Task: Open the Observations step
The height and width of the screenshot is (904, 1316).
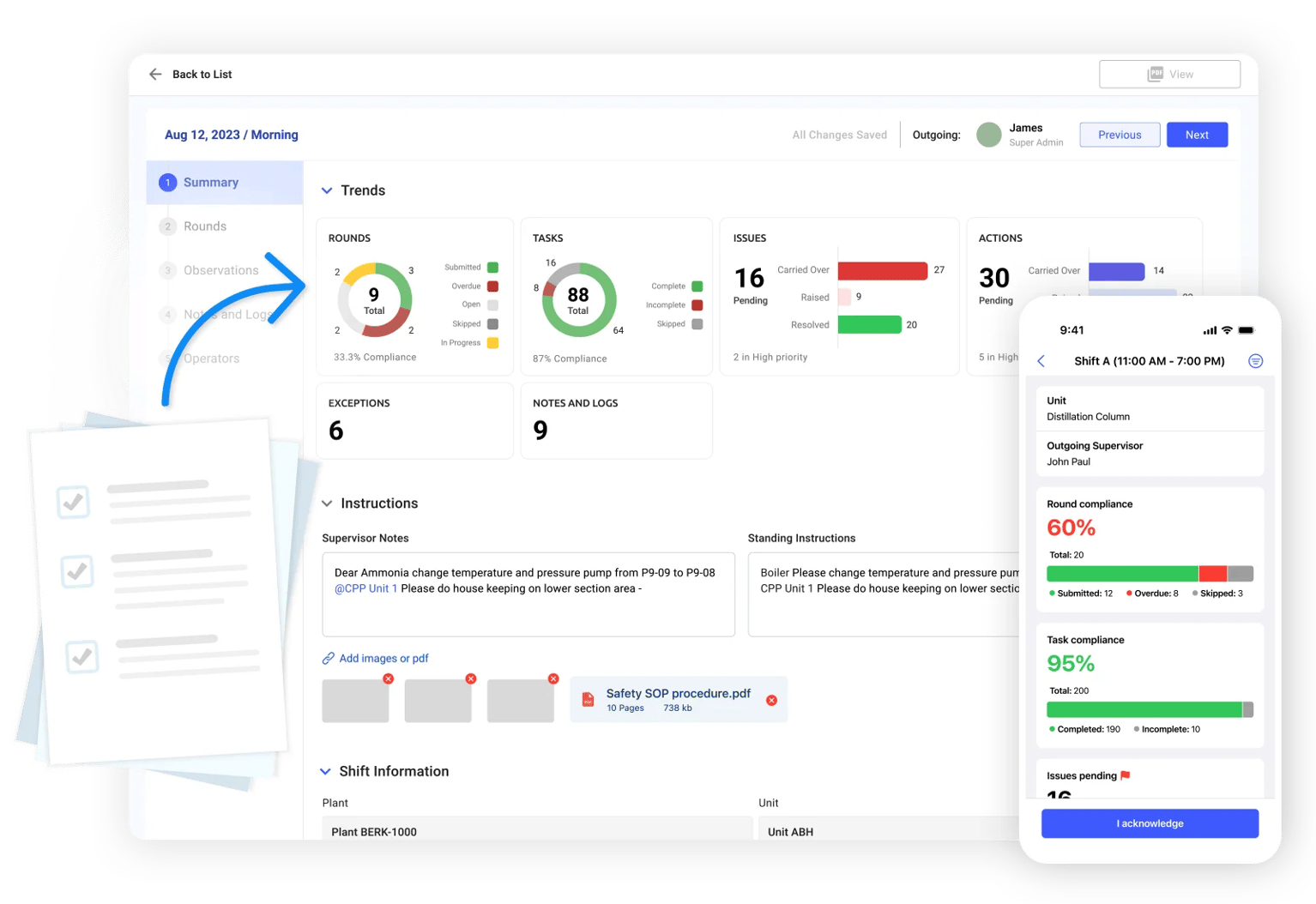Action: pos(220,270)
